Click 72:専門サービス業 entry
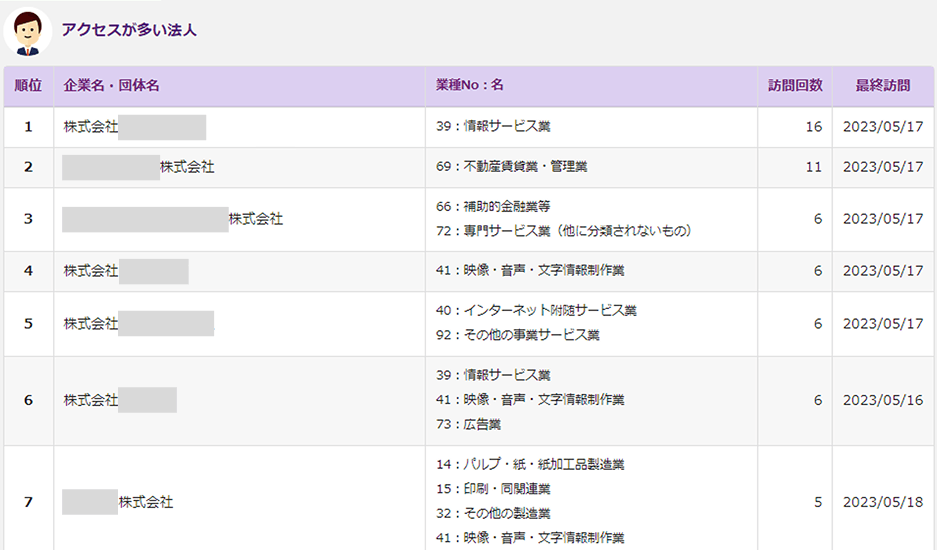 (564, 230)
